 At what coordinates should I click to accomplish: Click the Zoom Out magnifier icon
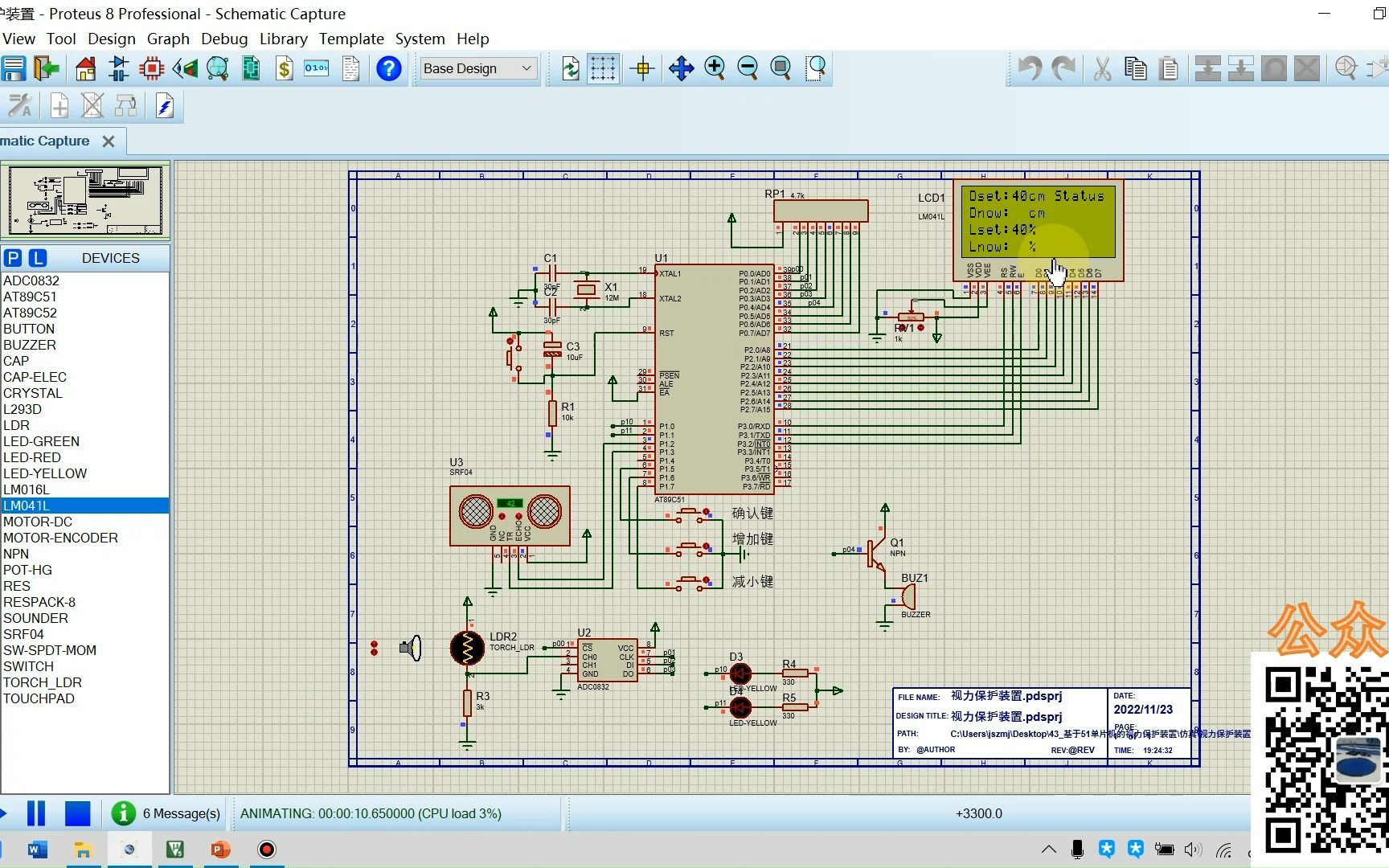pyautogui.click(x=748, y=68)
